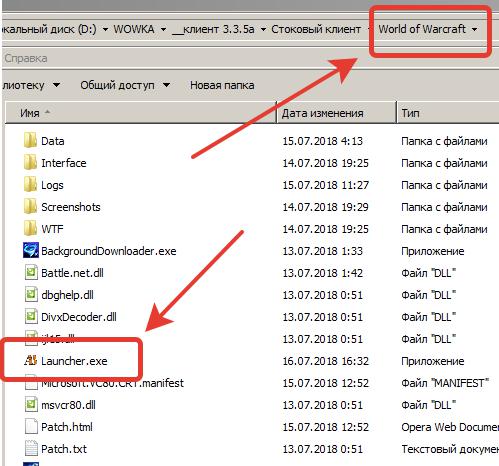Viewport: 499px width, 466px height.
Task: Go to Стоковый клиент breadcrumb
Action: 316,29
